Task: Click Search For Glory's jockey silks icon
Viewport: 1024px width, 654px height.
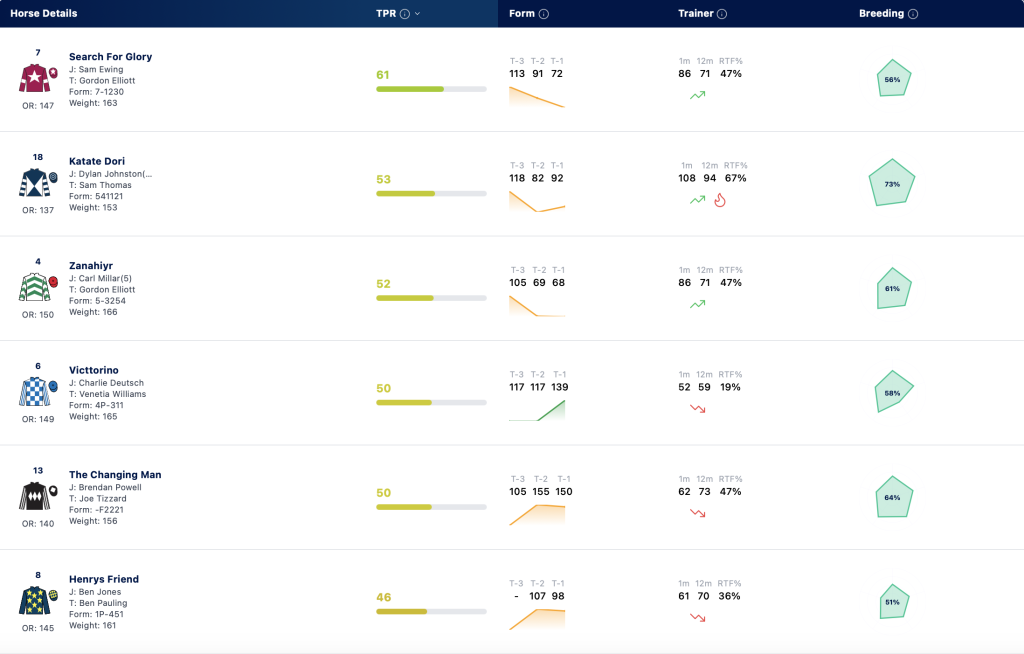Action: click(35, 78)
